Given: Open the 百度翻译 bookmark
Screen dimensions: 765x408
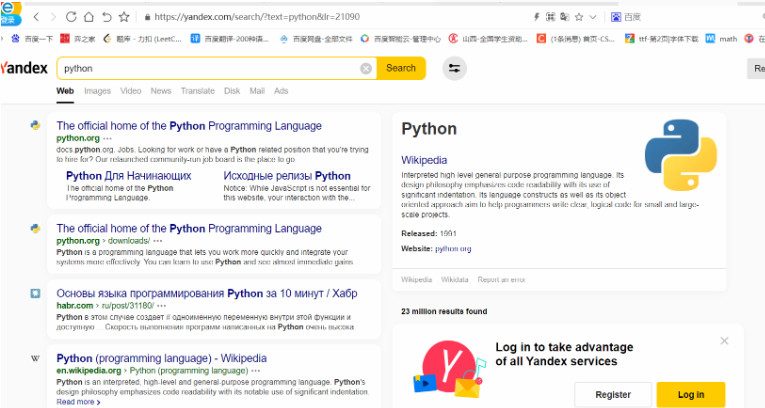Looking at the screenshot, I should 229,39.
